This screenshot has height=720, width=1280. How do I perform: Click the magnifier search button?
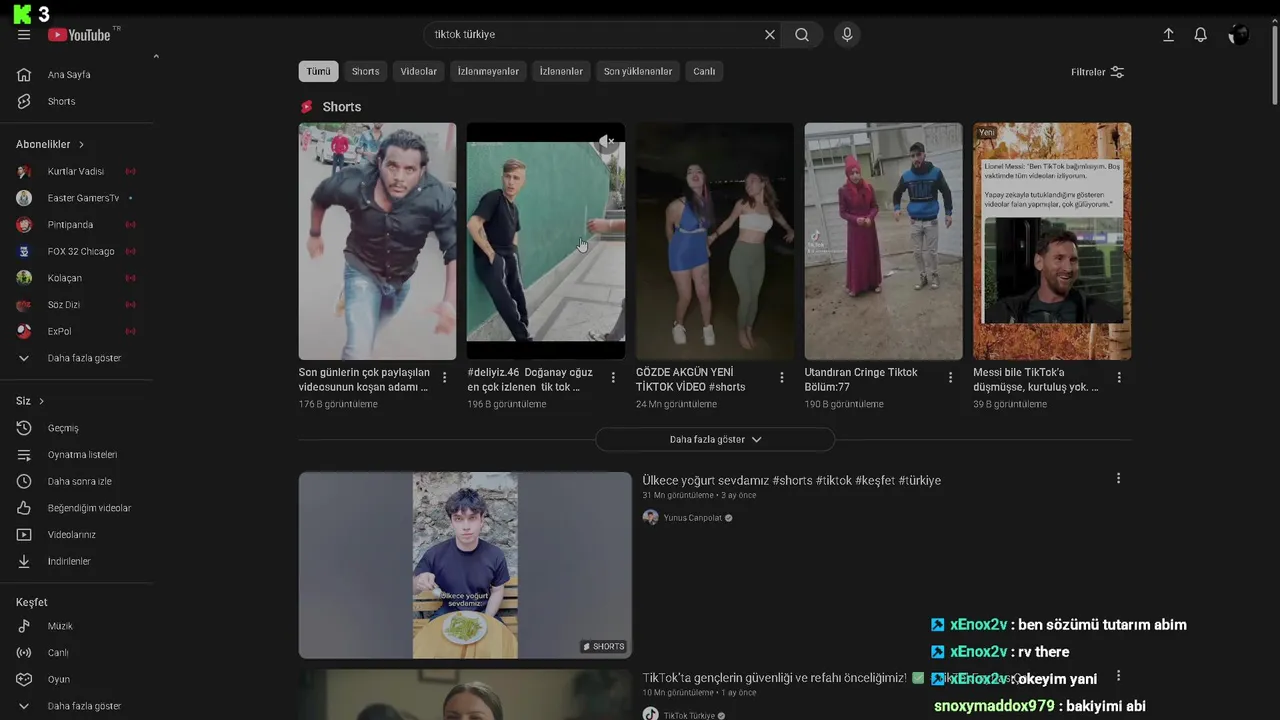(802, 34)
